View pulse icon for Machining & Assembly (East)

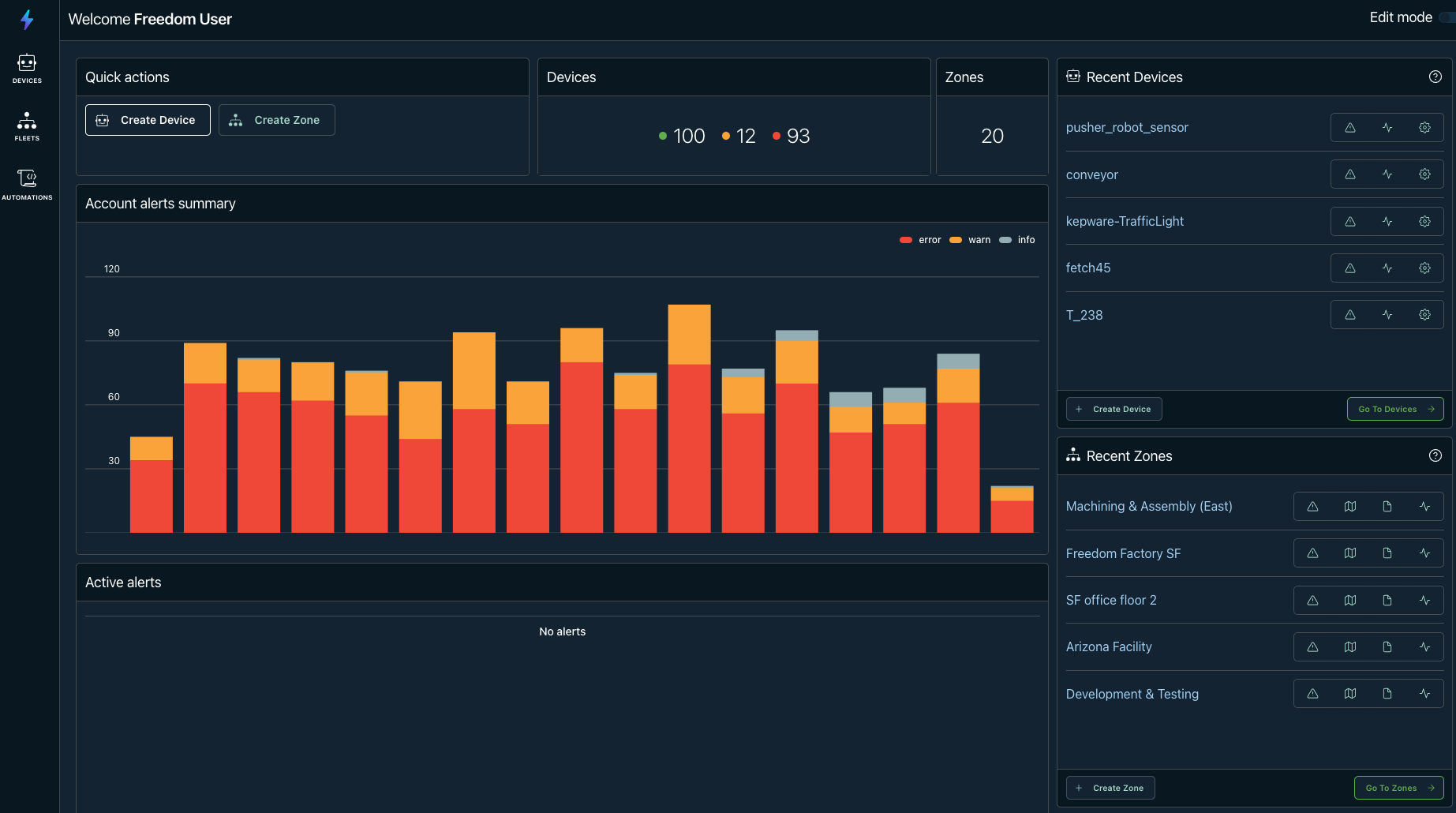[1424, 506]
